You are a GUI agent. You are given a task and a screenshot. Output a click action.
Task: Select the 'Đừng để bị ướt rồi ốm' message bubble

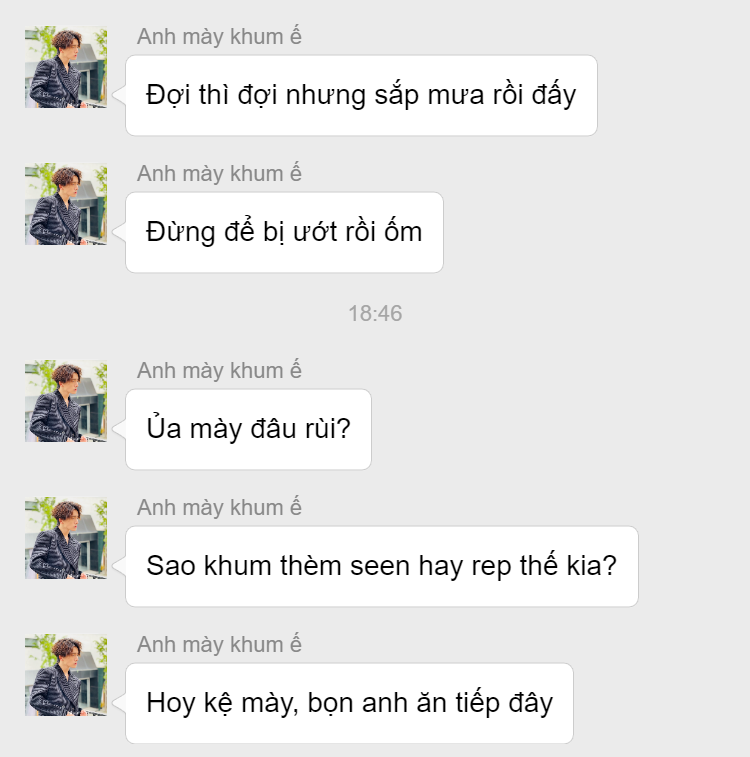pyautogui.click(x=284, y=233)
